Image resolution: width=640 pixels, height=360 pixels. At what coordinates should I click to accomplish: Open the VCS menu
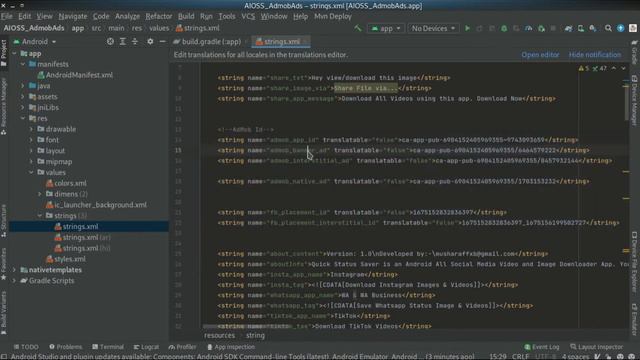248,16
